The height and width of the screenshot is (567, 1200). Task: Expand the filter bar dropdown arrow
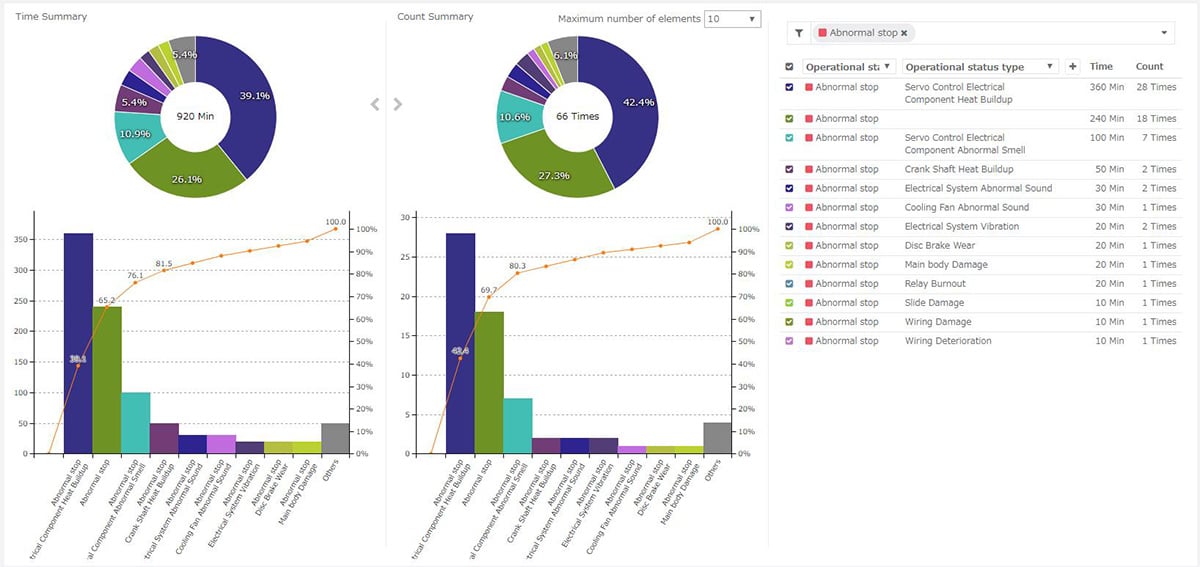pos(1166,33)
